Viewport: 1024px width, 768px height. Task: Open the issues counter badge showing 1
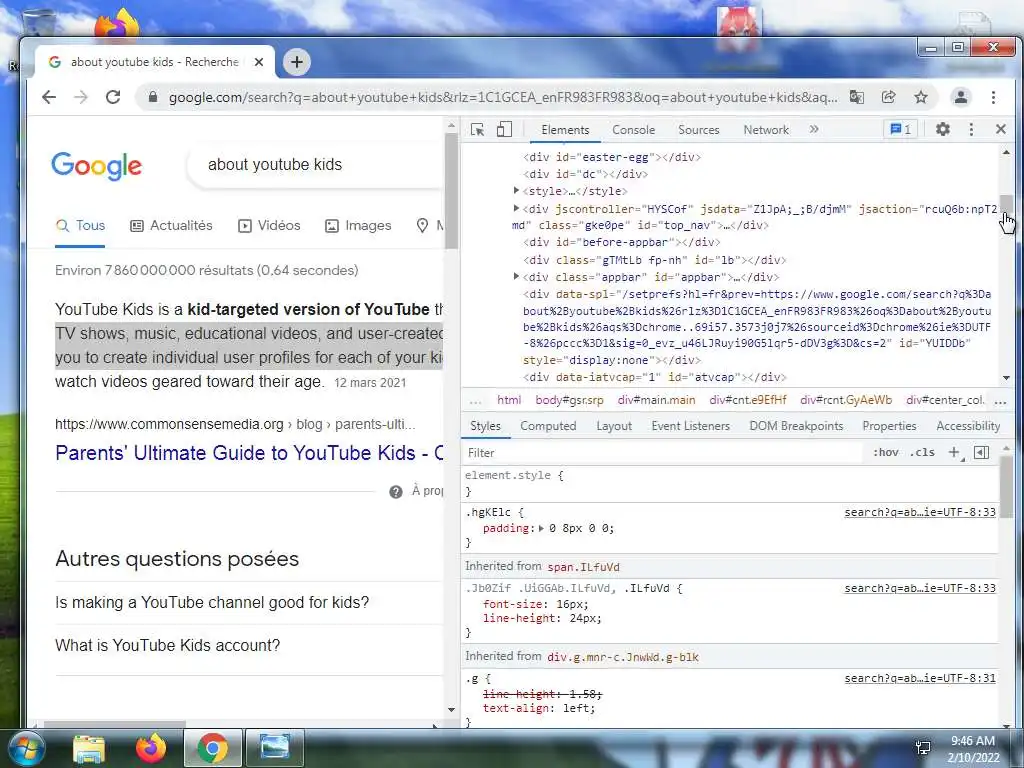tap(901, 129)
